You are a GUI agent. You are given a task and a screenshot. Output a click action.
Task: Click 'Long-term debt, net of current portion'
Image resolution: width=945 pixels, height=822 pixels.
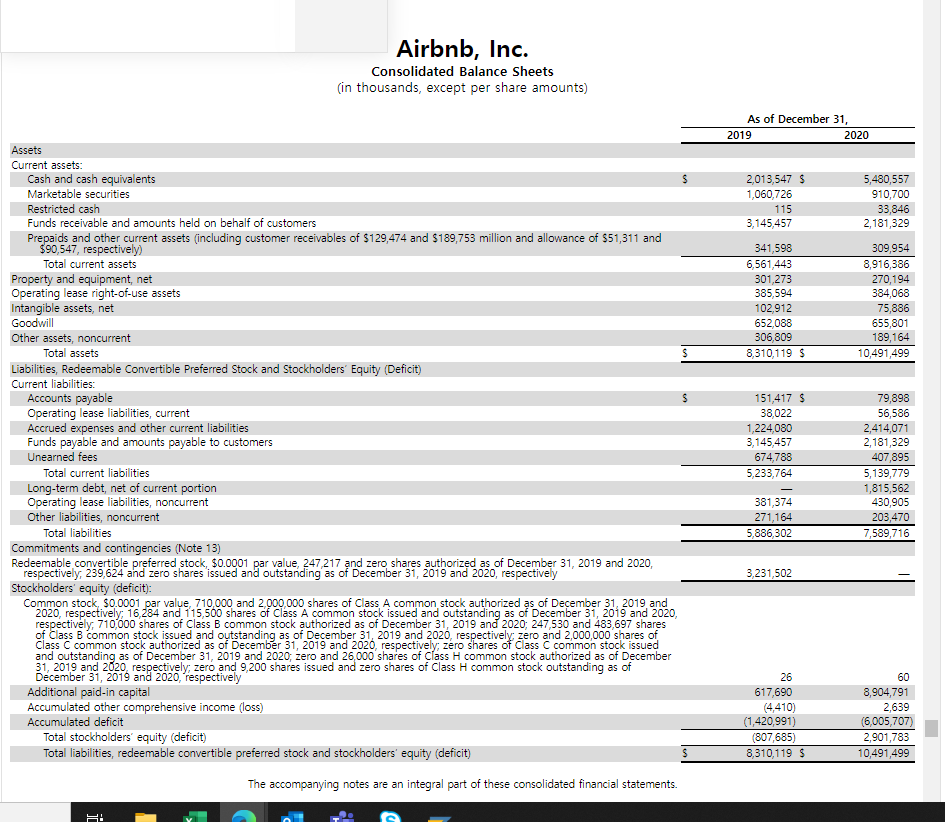coord(122,488)
